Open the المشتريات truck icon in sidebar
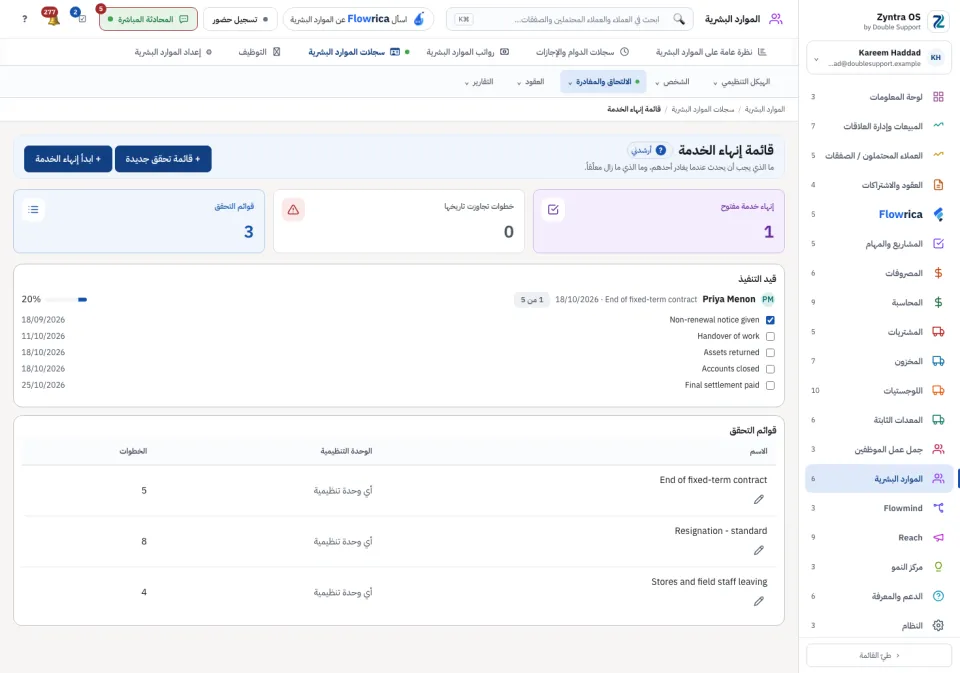Image resolution: width=960 pixels, height=673 pixels. [x=938, y=332]
